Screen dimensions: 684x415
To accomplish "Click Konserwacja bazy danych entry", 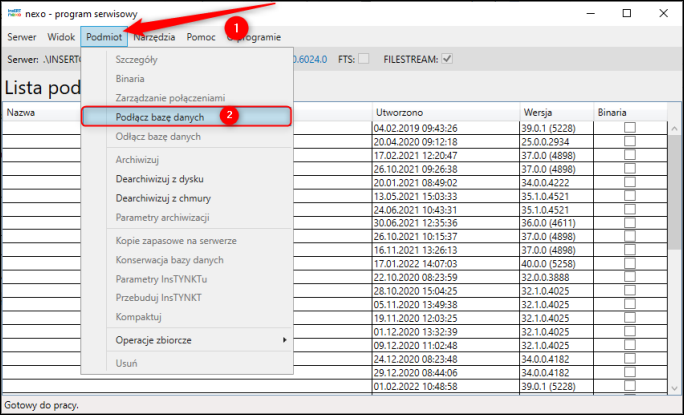I will point(186,260).
